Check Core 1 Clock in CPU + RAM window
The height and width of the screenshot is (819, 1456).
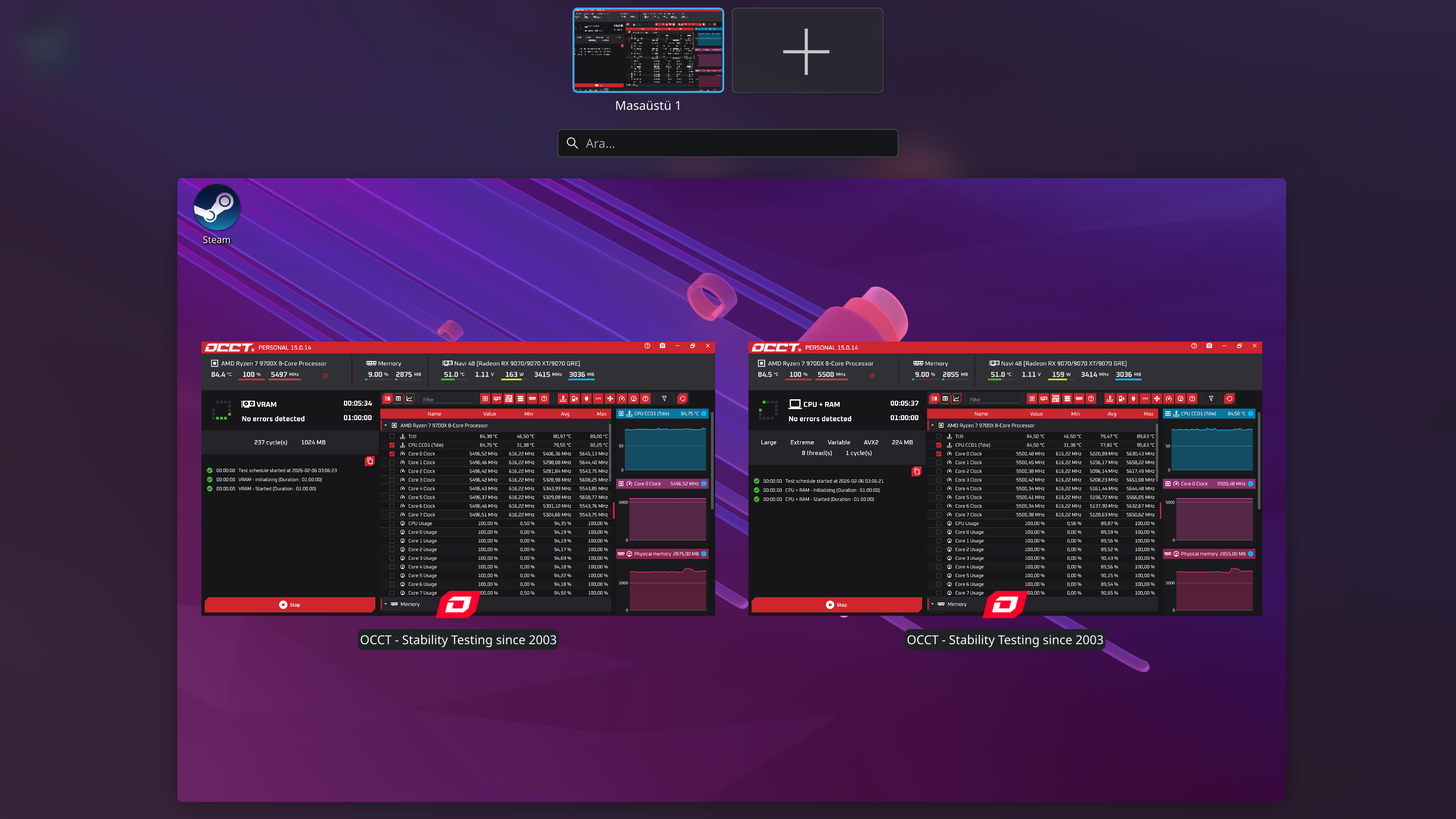[x=938, y=462]
